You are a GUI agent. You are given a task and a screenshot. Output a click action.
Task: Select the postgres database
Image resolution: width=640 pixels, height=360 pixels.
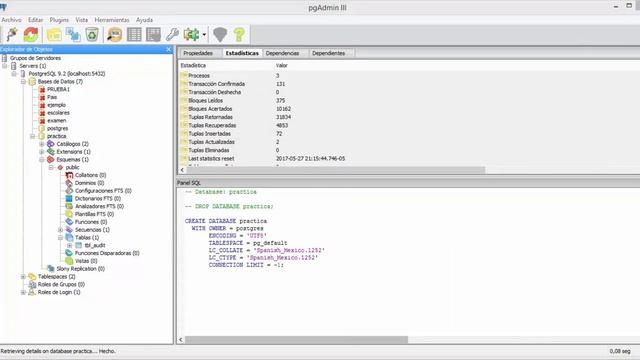(x=58, y=128)
